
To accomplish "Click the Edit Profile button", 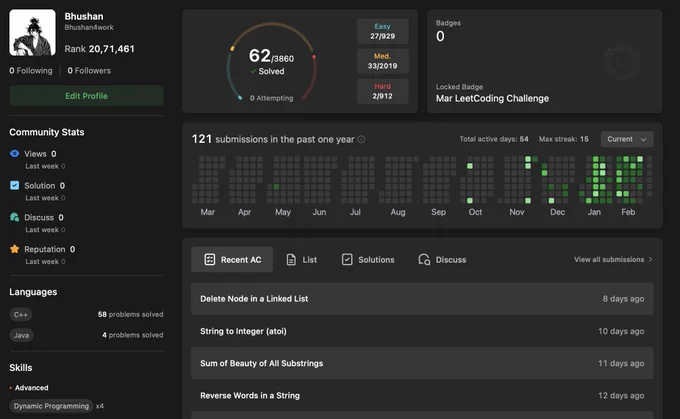I will point(86,96).
